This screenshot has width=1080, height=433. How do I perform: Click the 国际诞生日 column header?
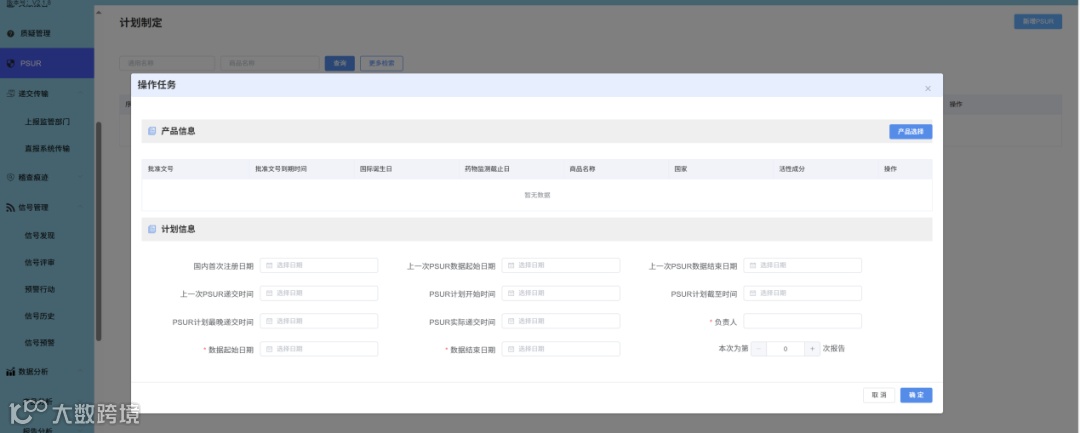(x=375, y=169)
